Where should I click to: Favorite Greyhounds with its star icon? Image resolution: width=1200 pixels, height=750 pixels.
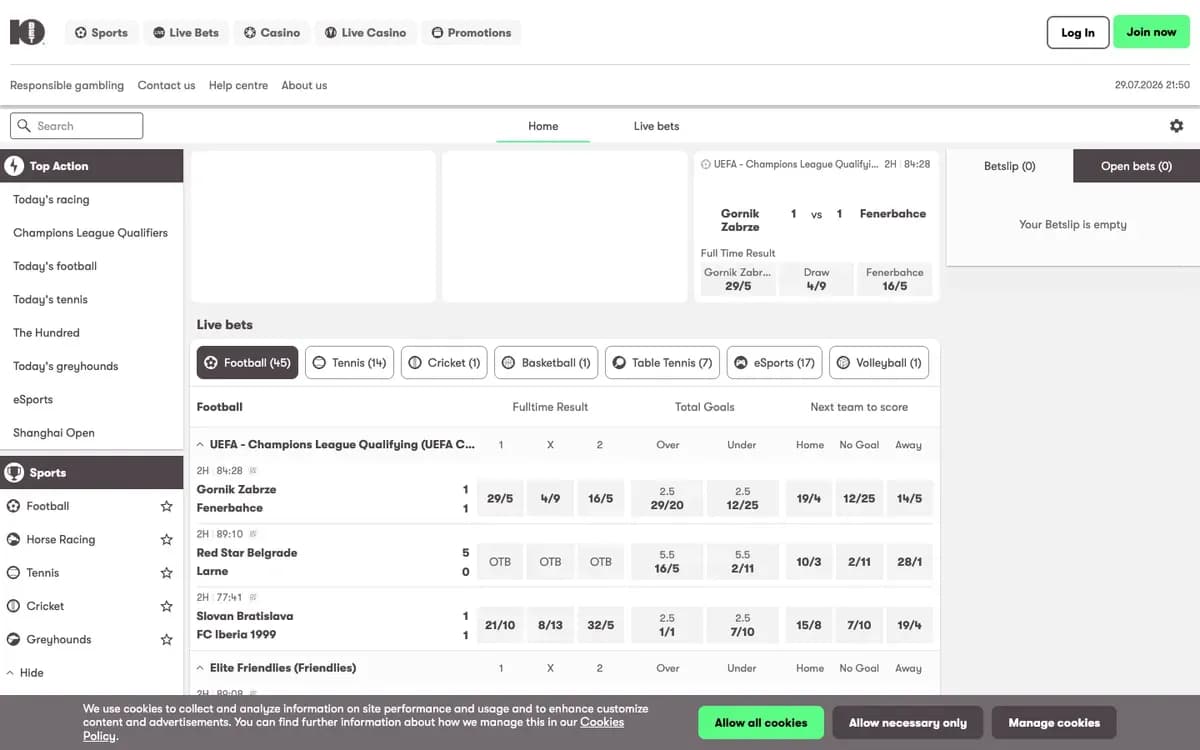pos(167,639)
